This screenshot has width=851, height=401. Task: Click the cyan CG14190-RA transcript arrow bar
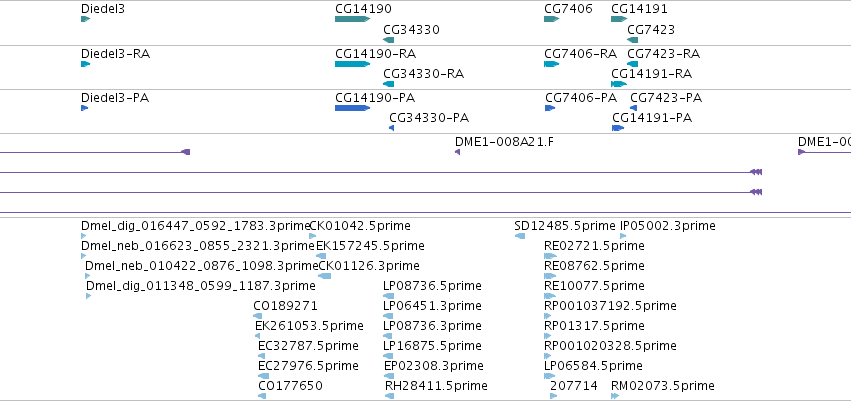click(x=352, y=64)
